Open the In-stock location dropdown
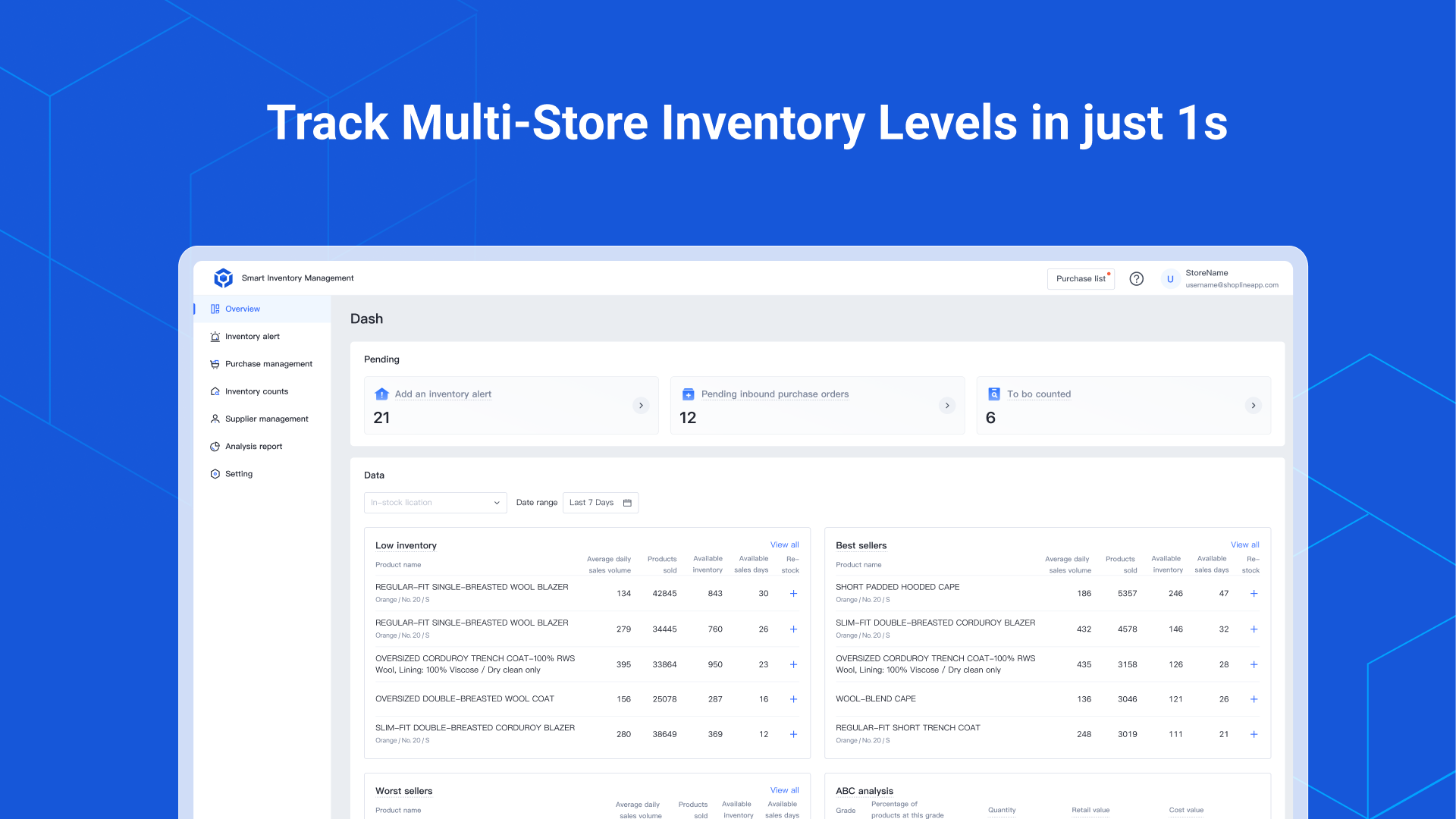1456x819 pixels. [435, 503]
